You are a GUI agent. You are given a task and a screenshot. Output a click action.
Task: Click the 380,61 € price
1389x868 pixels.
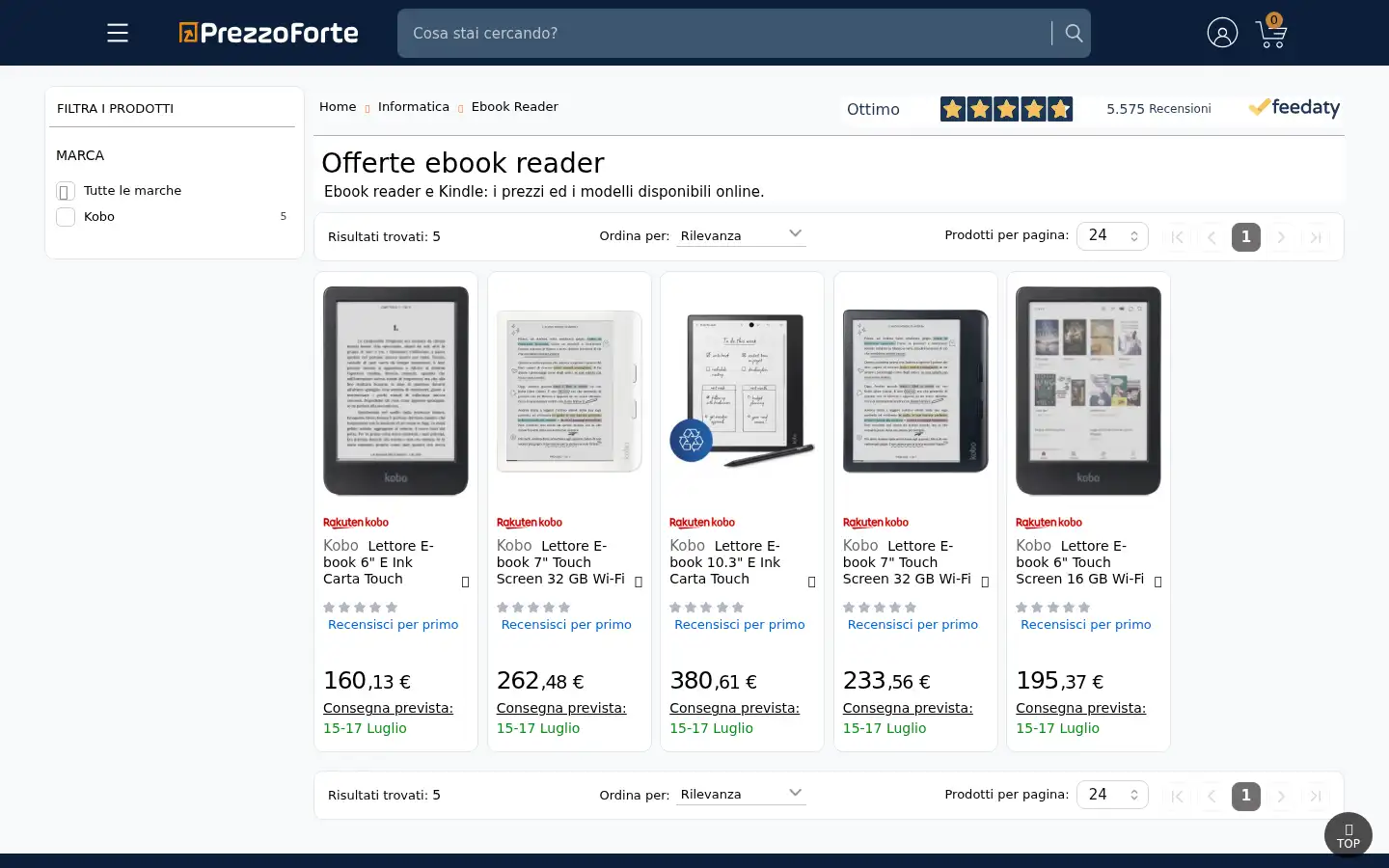[713, 681]
